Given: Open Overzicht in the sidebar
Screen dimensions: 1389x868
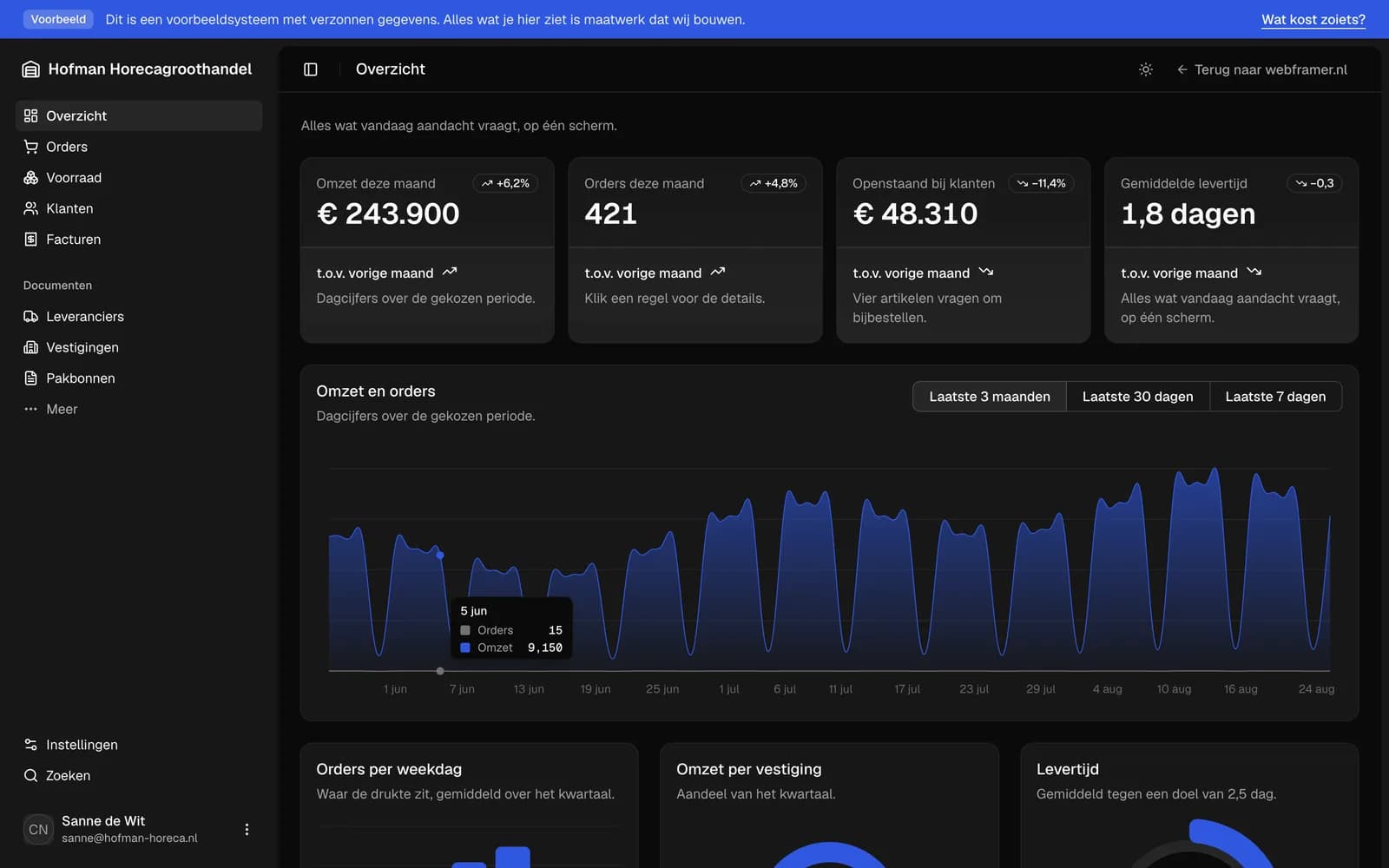Looking at the screenshot, I should tap(139, 115).
